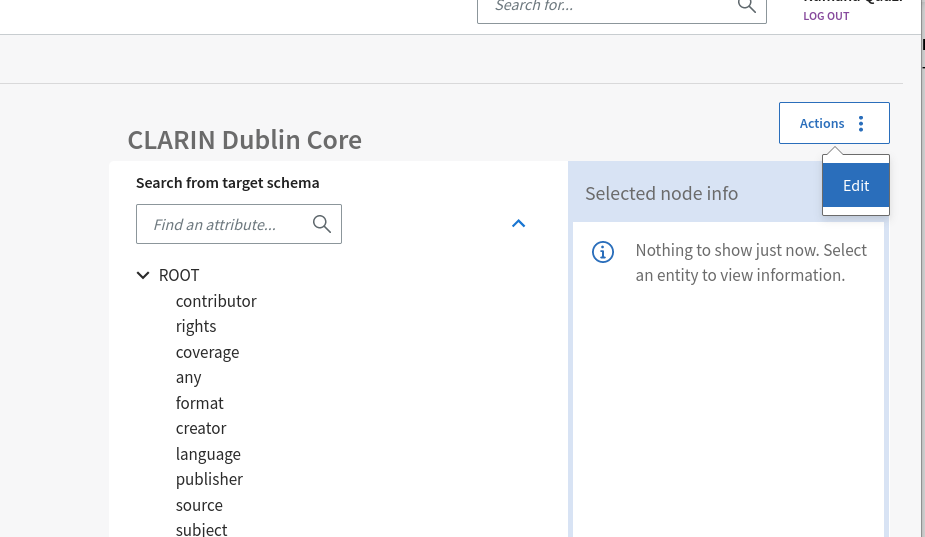
Task: Select the any tree item
Action: tap(188, 378)
